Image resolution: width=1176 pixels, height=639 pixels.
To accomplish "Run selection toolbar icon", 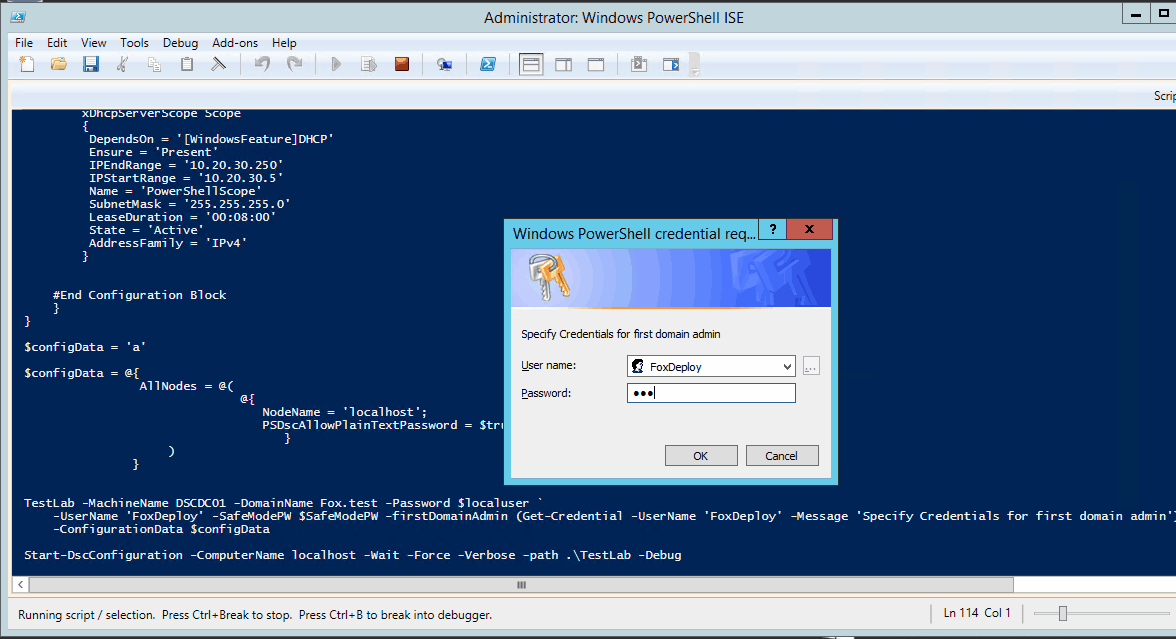I will click(368, 64).
